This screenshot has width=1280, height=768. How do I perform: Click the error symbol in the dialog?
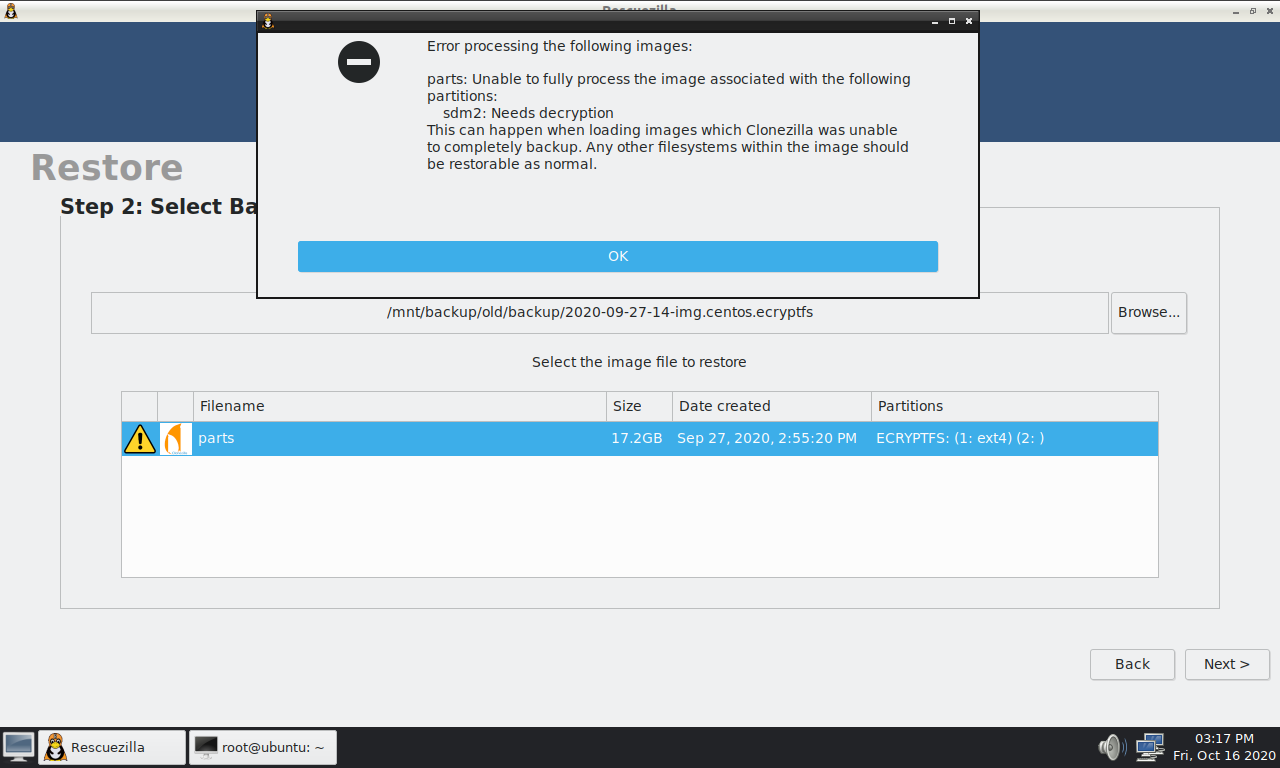point(358,61)
